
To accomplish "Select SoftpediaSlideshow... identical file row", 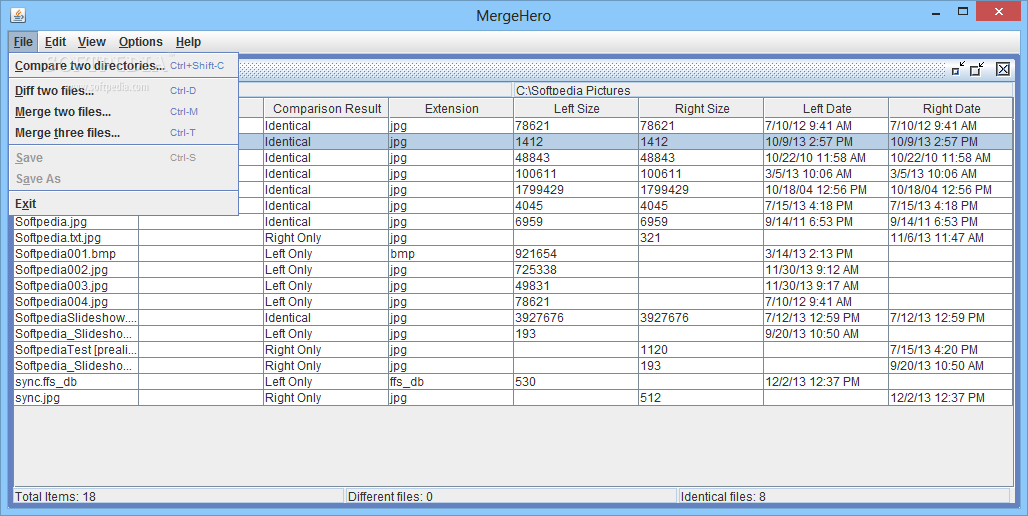I will pos(513,318).
